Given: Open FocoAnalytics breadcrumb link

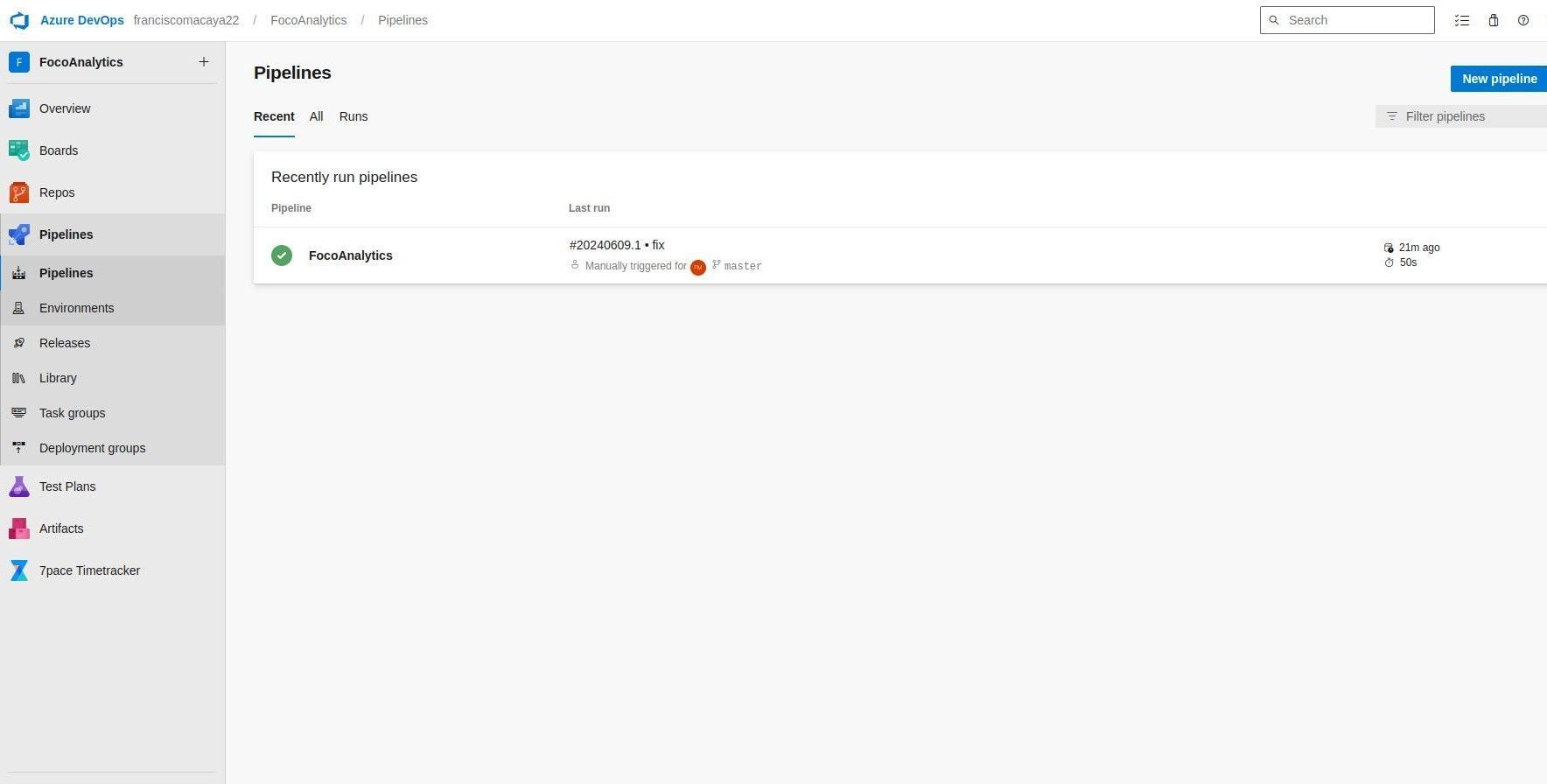Looking at the screenshot, I should (x=308, y=20).
